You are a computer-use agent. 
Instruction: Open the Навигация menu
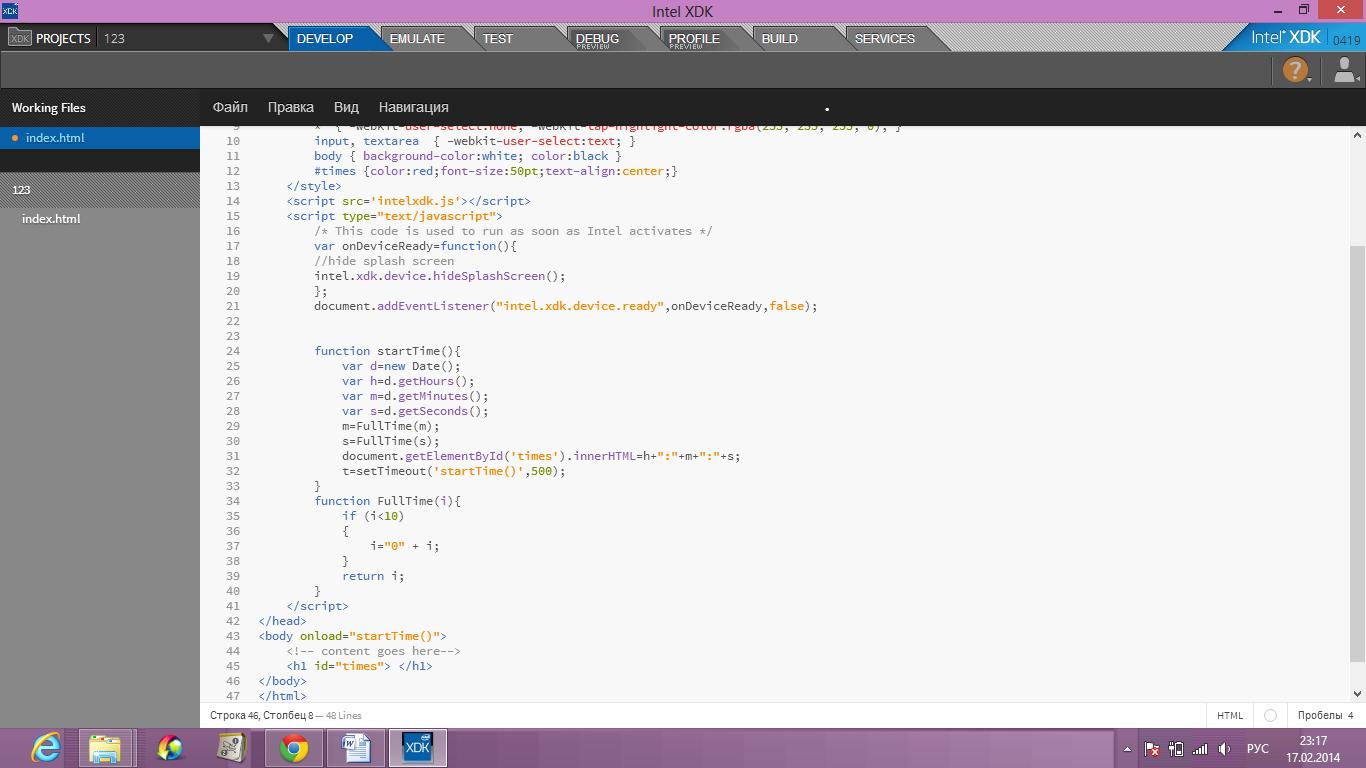point(413,107)
